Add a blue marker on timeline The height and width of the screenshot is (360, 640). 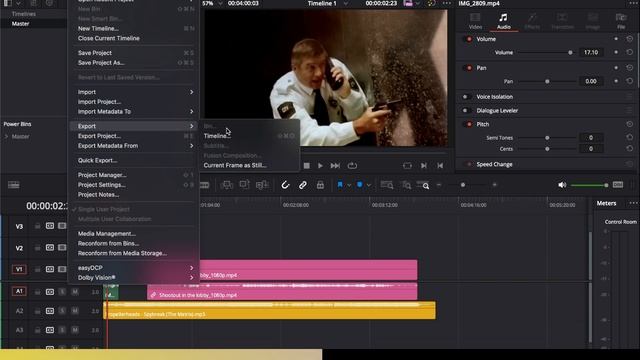click(x=360, y=185)
